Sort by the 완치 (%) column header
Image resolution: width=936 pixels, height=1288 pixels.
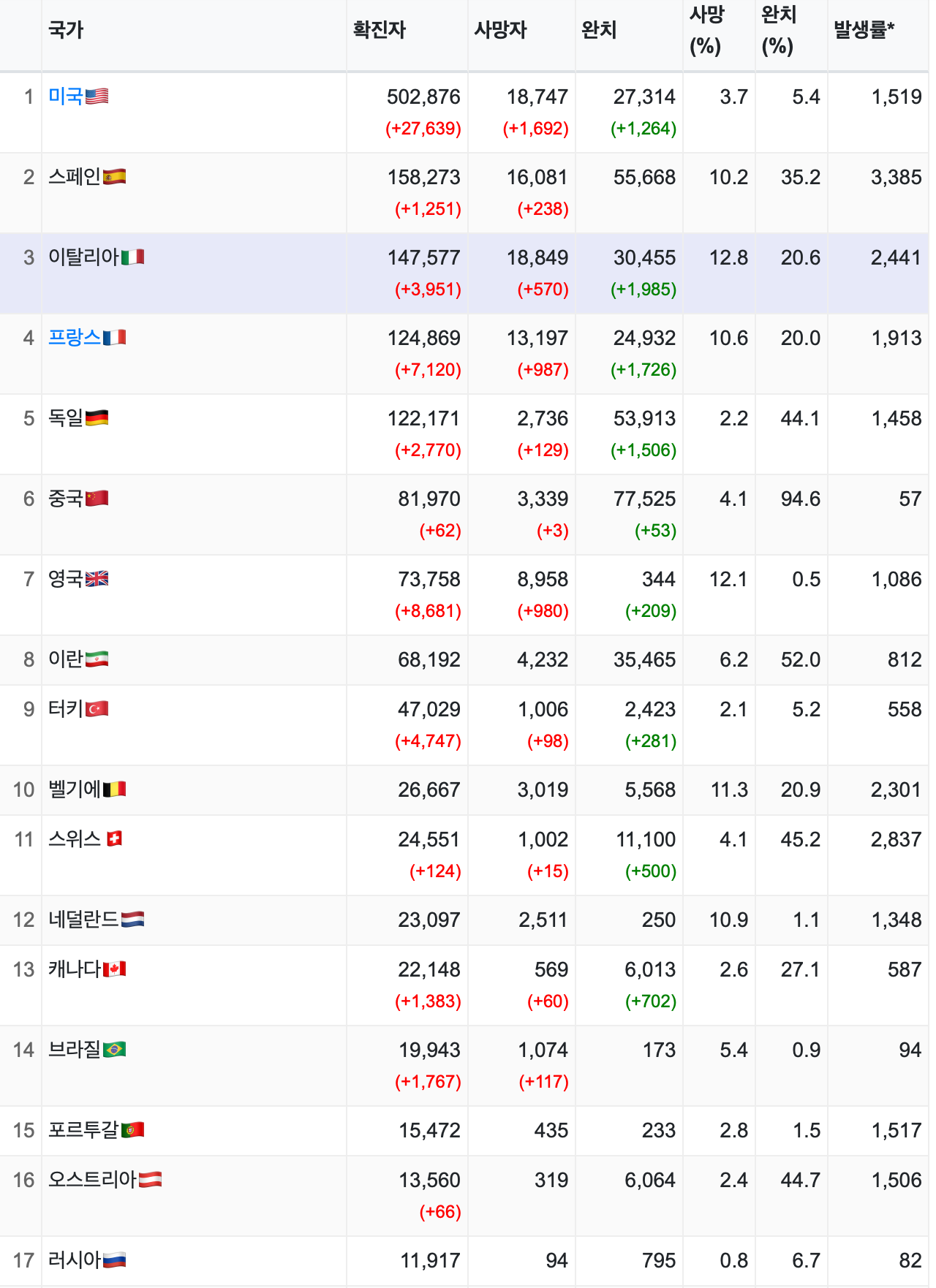(779, 30)
